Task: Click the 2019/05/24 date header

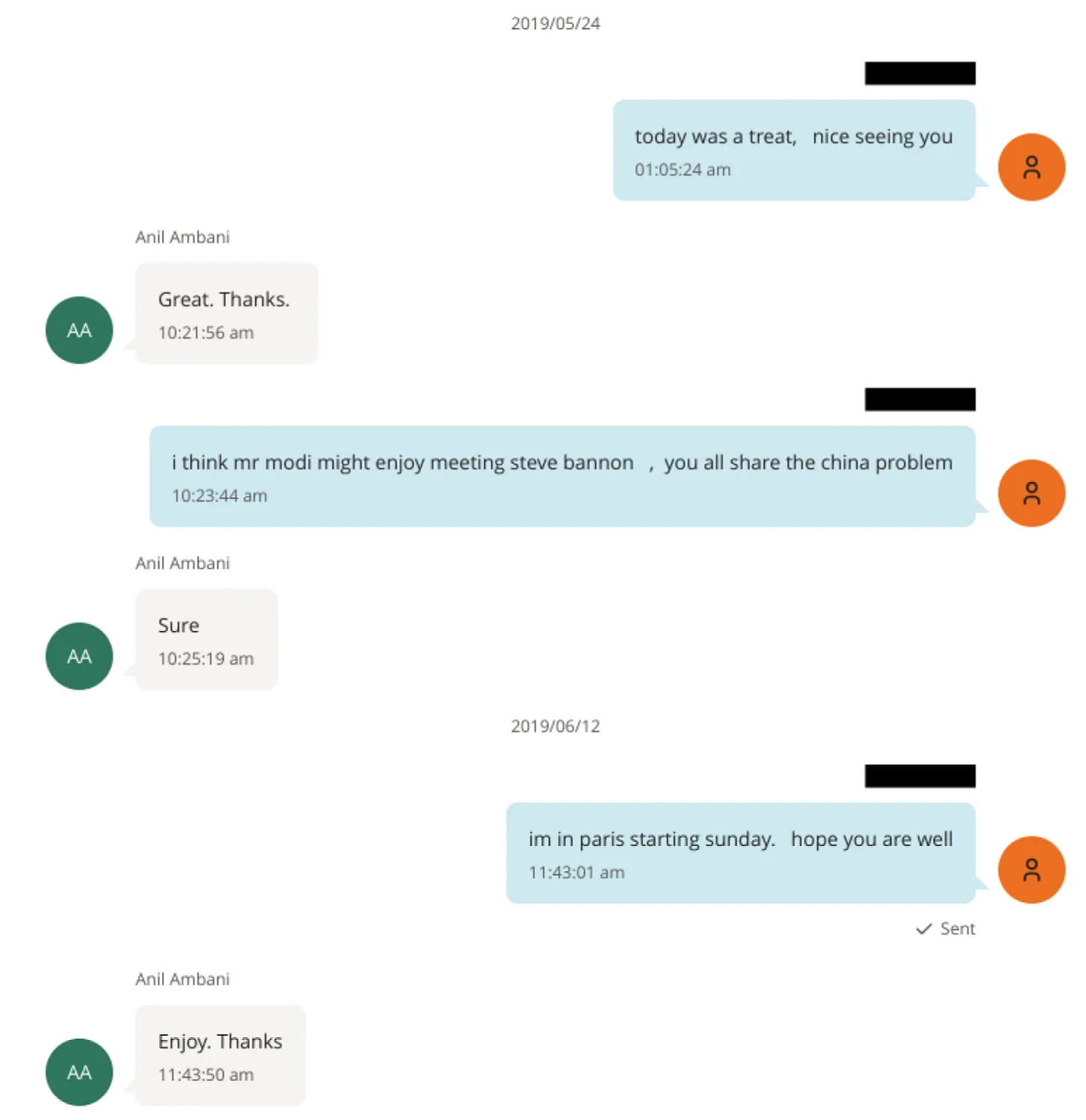Action: (x=555, y=24)
